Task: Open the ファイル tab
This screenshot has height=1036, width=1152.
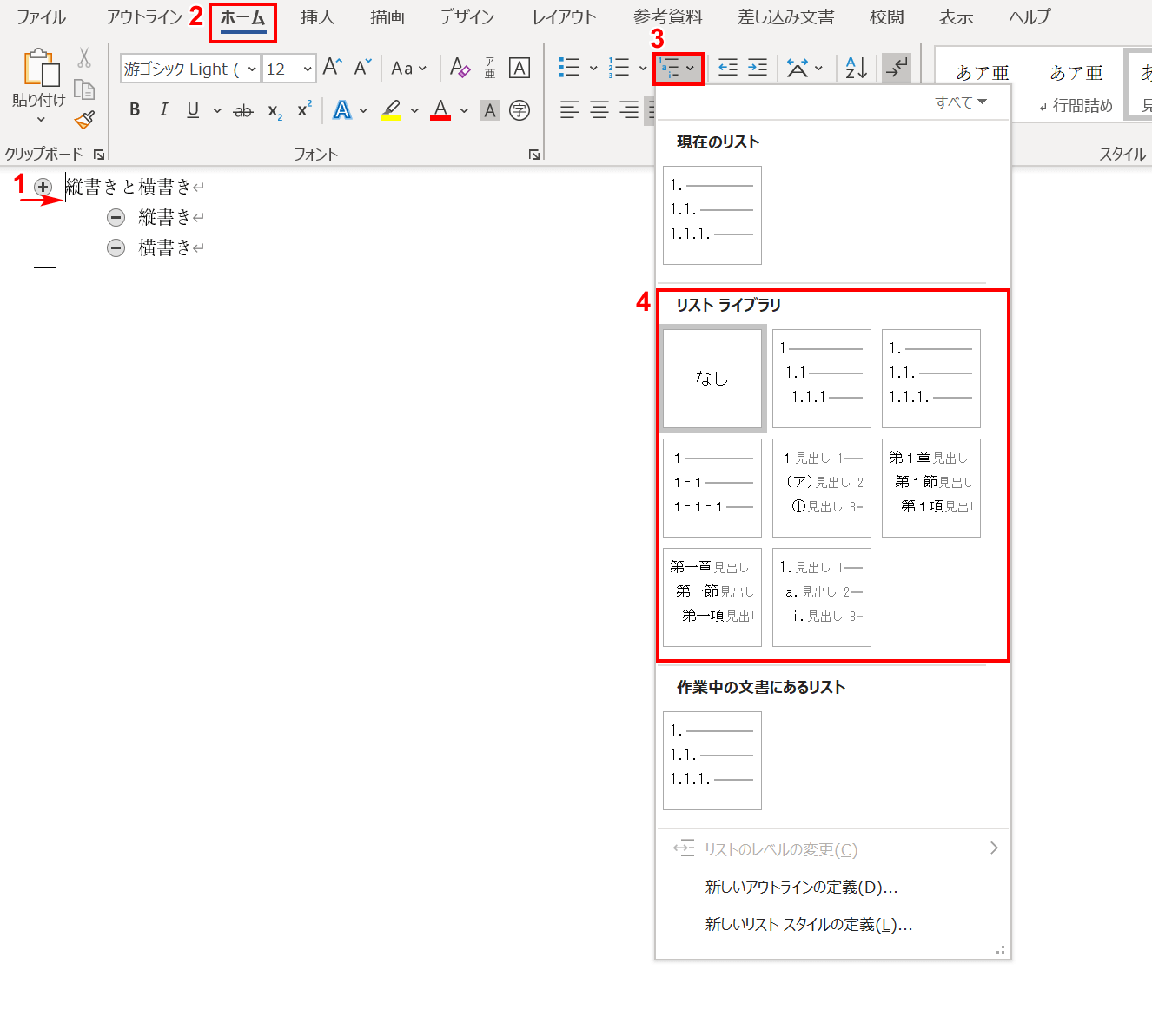Action: tap(41, 17)
